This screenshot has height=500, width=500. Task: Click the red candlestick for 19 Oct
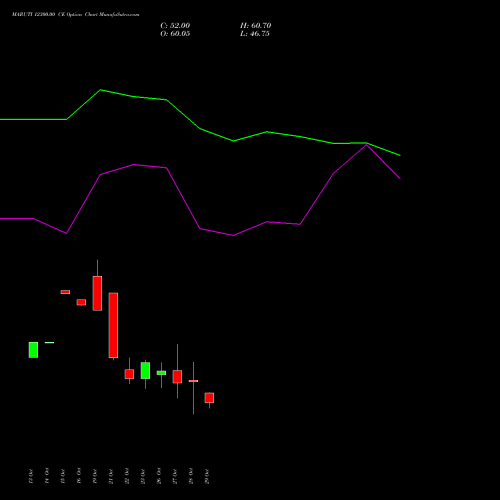[x=97, y=293]
